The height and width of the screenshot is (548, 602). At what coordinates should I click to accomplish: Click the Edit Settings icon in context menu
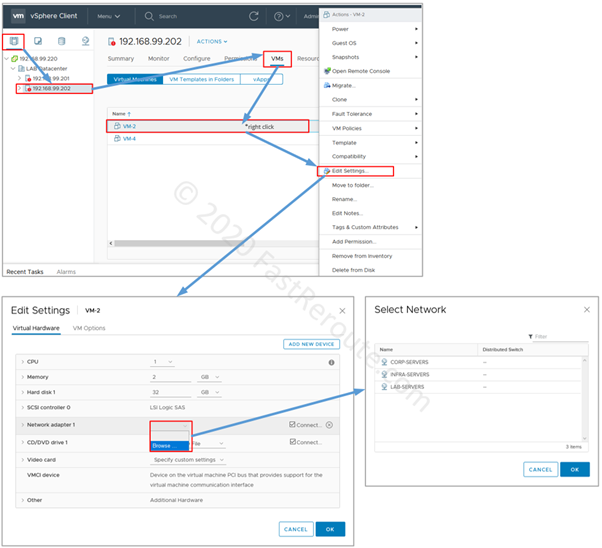point(327,171)
